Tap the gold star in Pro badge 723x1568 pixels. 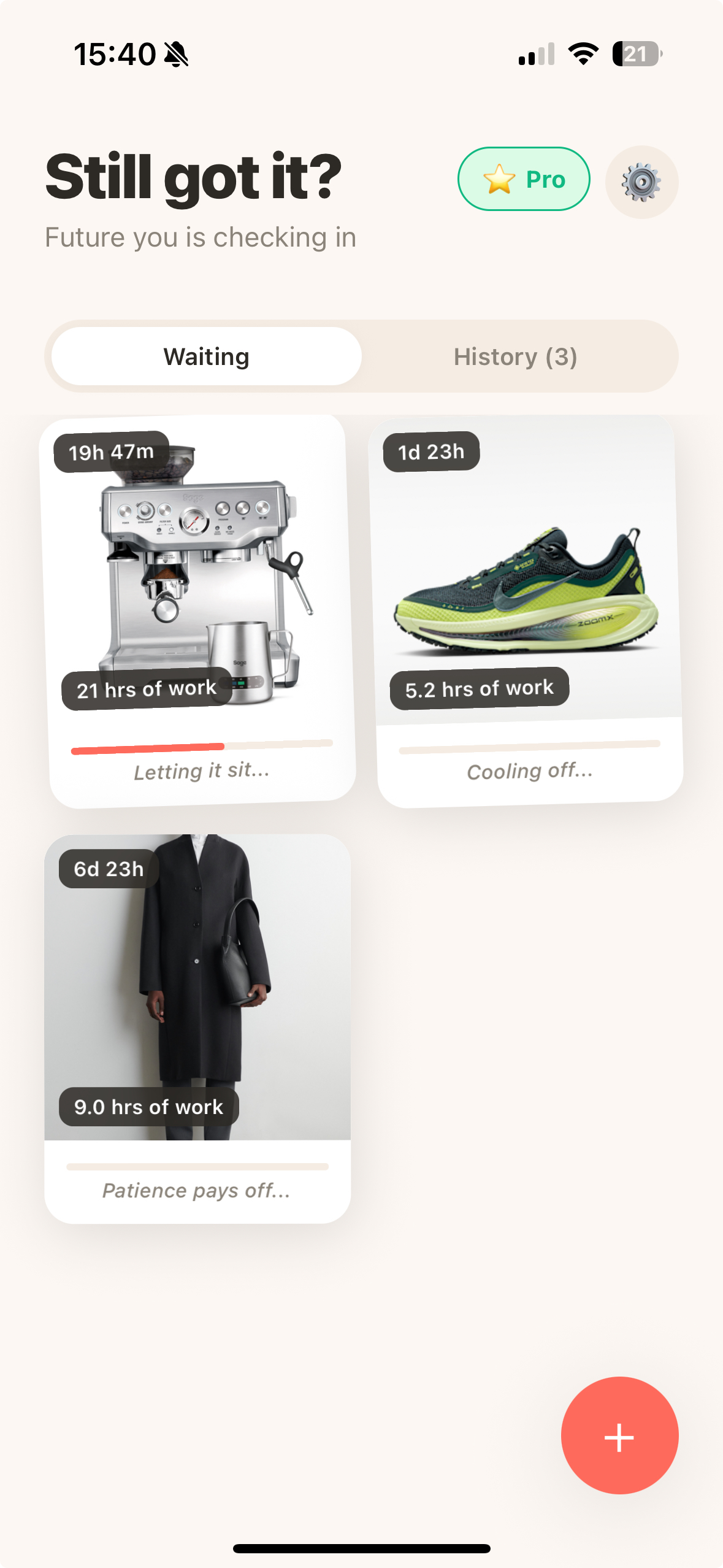pos(499,179)
